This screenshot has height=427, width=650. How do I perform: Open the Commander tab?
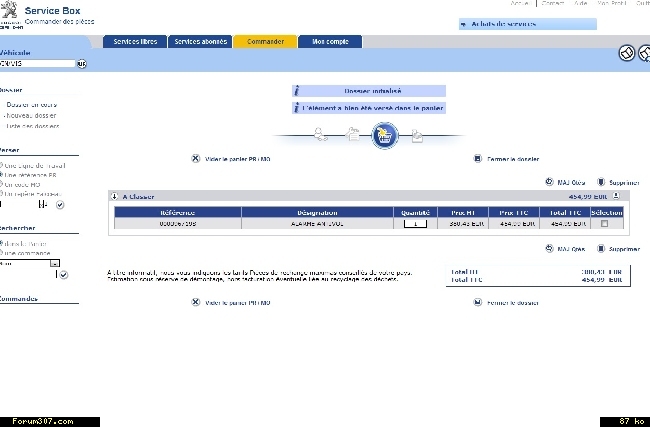(x=265, y=41)
